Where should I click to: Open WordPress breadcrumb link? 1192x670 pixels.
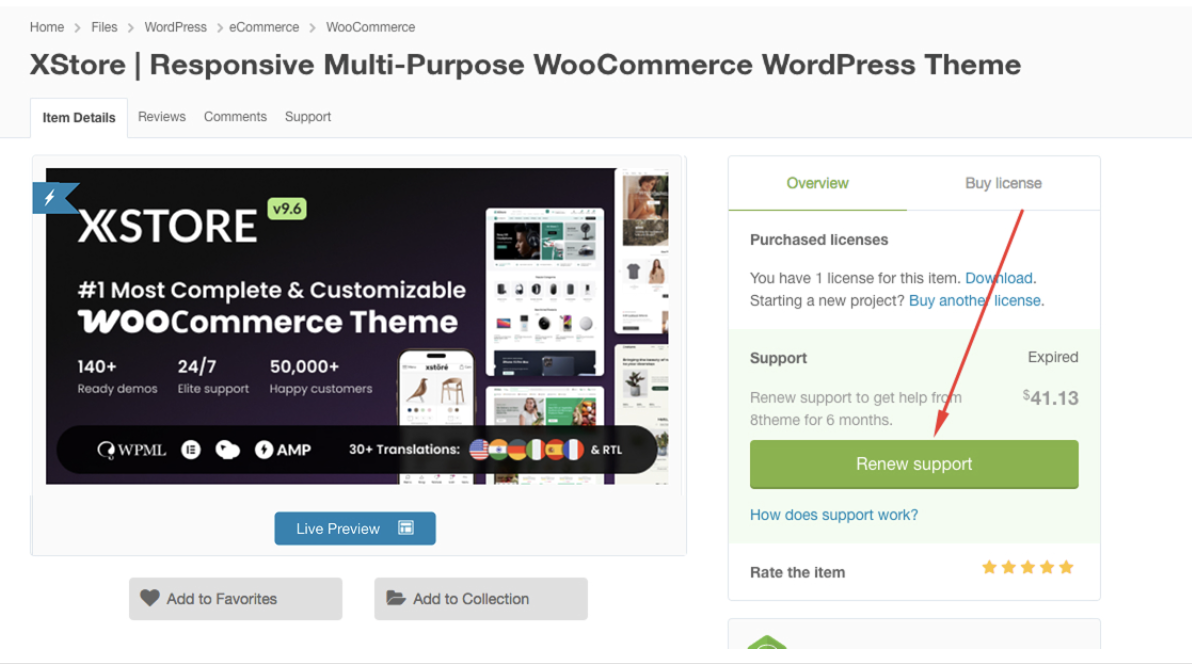pos(176,27)
